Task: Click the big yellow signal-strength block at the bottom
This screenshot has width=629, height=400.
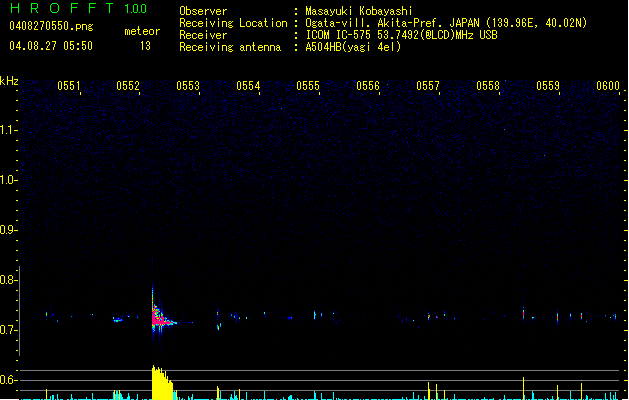Action: [x=162, y=383]
